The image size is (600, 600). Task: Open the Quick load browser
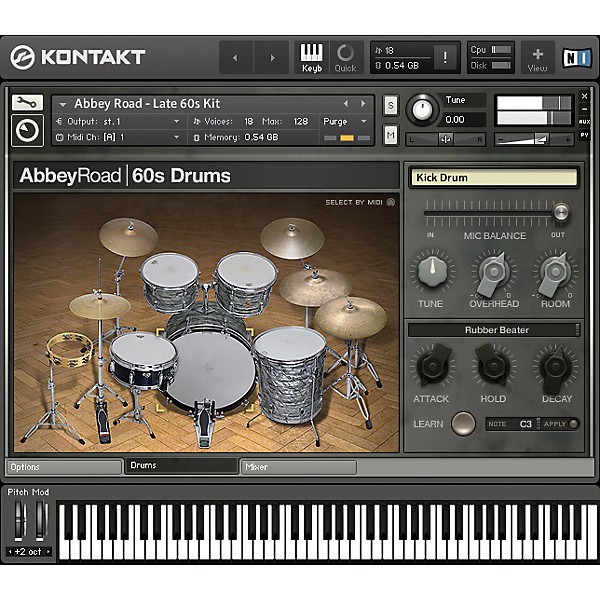tap(346, 57)
